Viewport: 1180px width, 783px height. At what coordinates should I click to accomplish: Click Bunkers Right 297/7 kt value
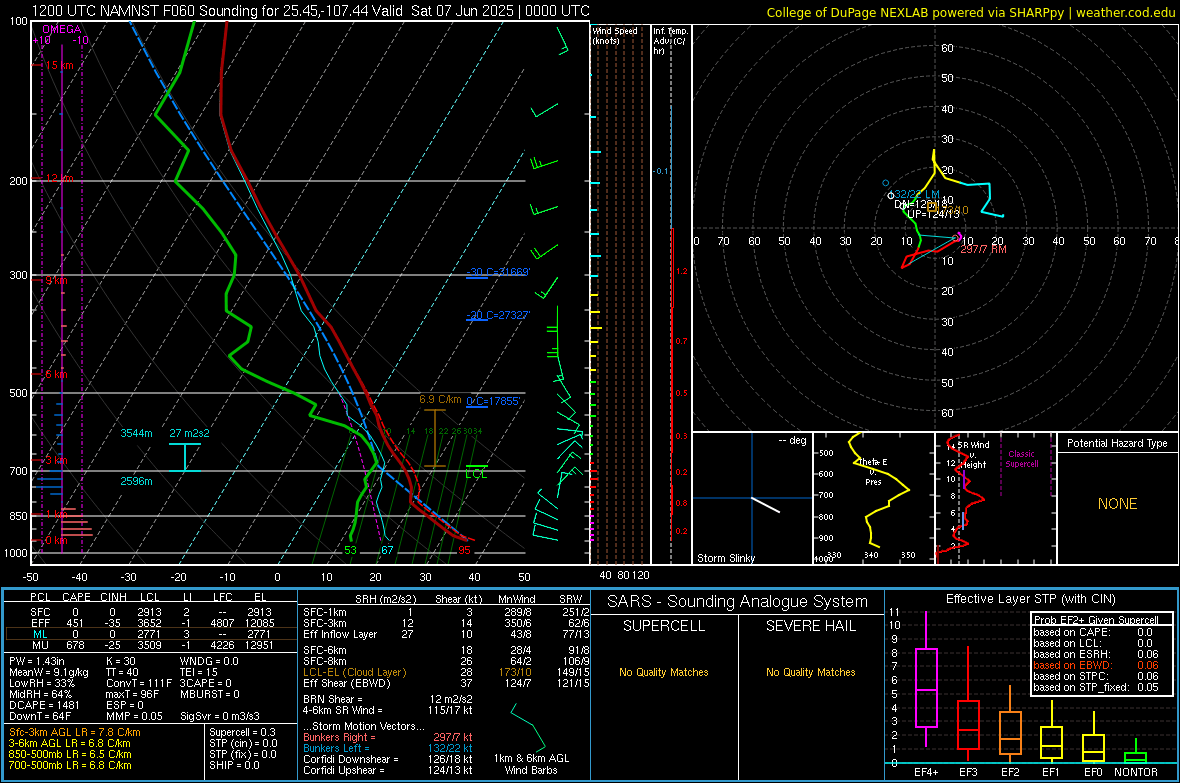tap(452, 738)
